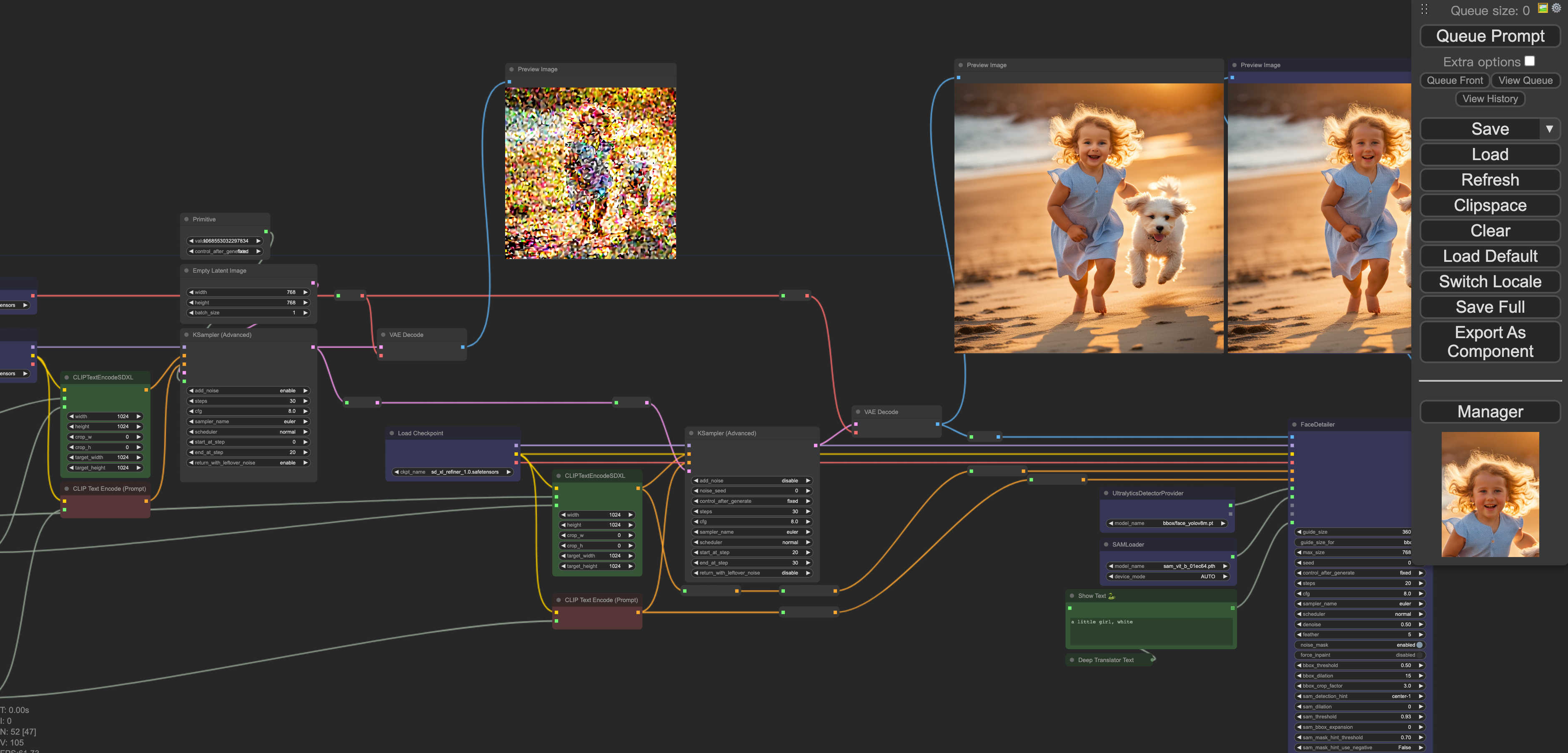This screenshot has width=1568, height=753.
Task: Click the View History button
Action: click(x=1490, y=99)
